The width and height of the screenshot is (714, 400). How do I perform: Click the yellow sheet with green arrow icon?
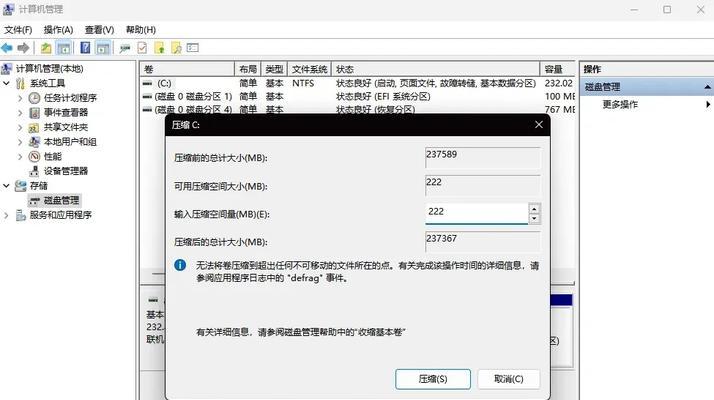coord(159,48)
